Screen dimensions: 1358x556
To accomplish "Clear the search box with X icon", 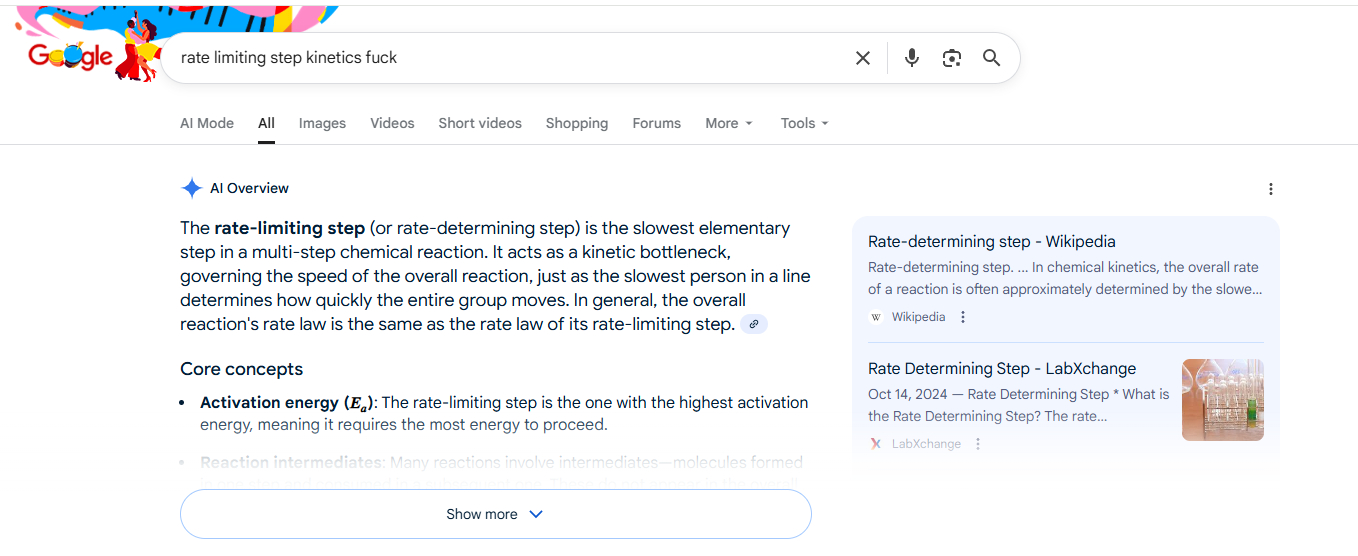I will tap(863, 58).
